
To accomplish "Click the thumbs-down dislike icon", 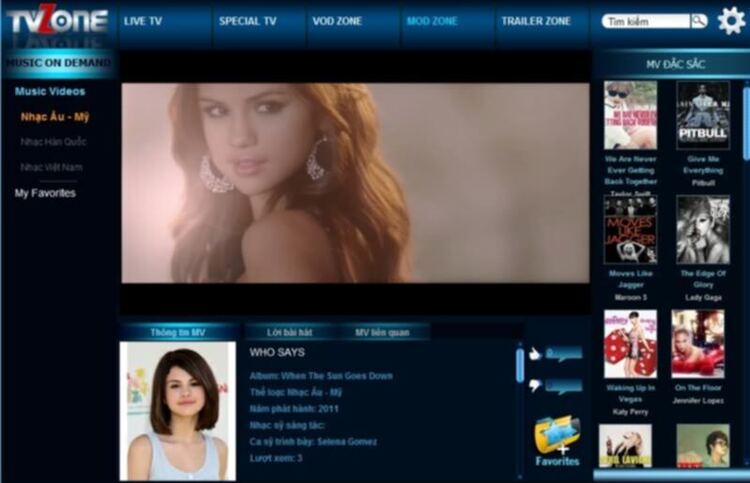I will point(535,385).
